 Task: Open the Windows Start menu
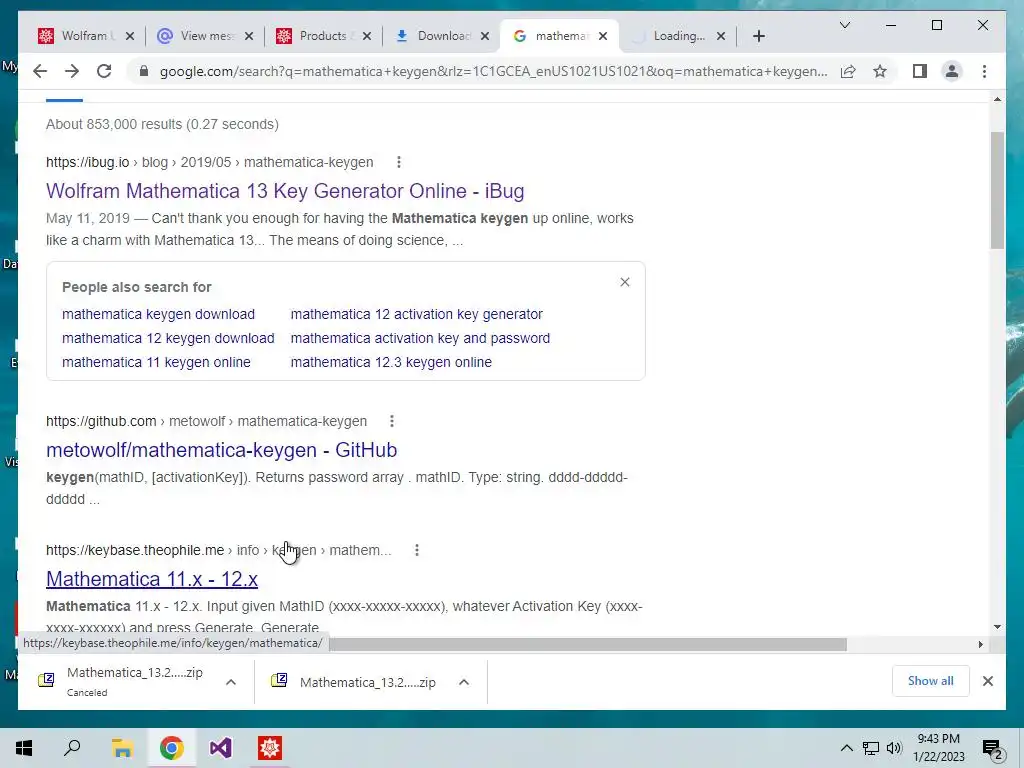[24, 748]
